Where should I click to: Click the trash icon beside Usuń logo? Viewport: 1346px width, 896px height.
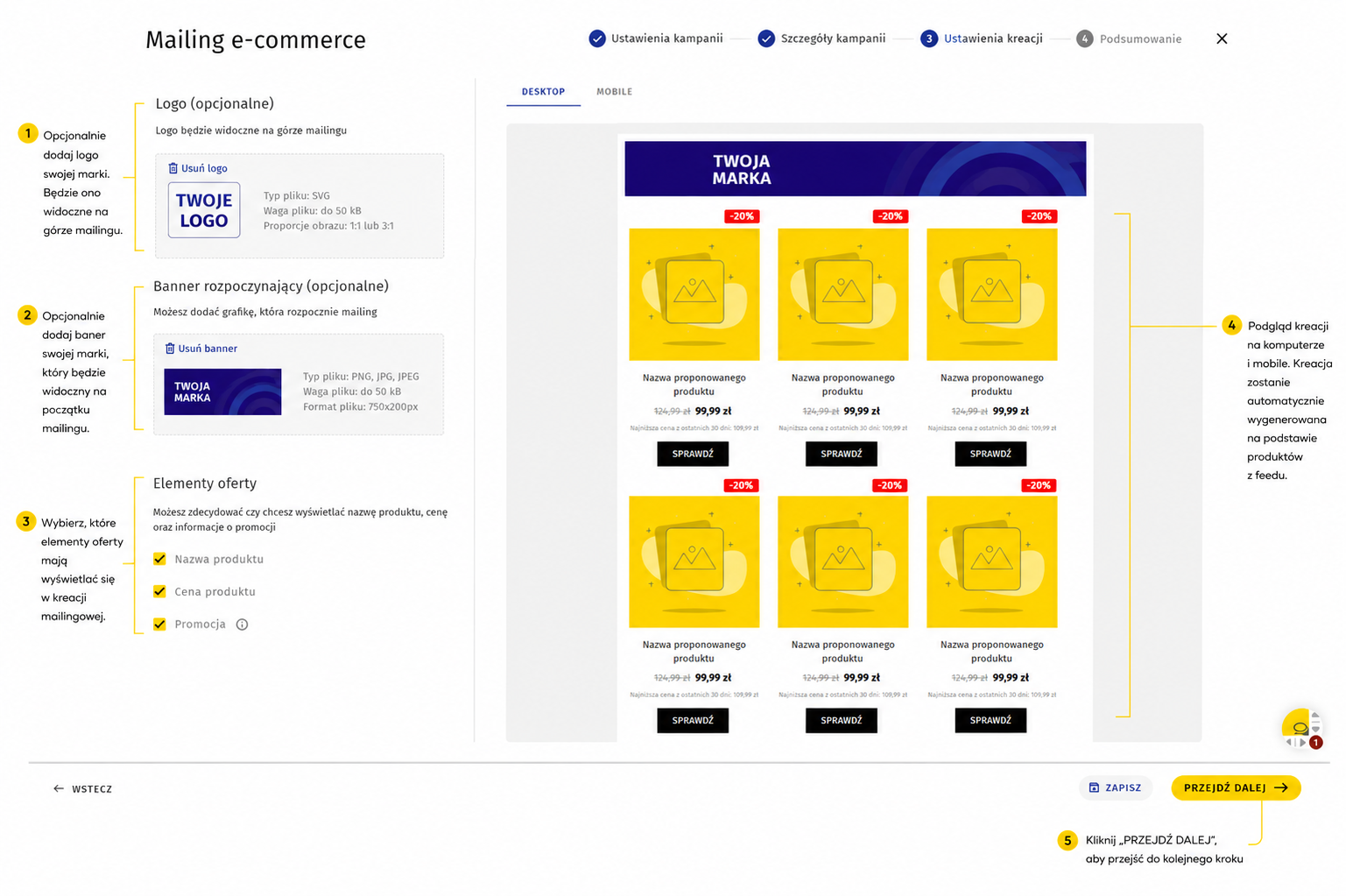click(173, 168)
